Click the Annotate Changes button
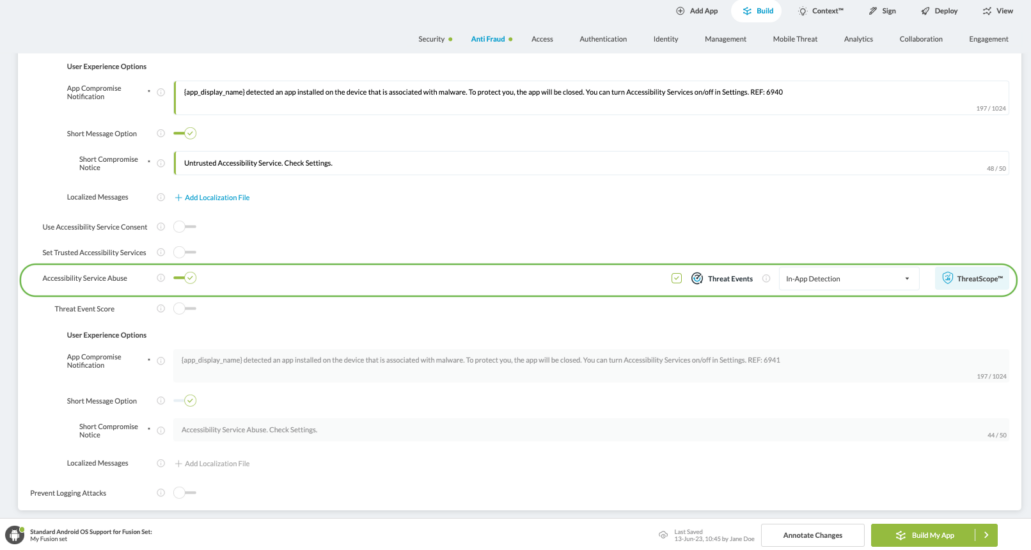 pos(812,535)
